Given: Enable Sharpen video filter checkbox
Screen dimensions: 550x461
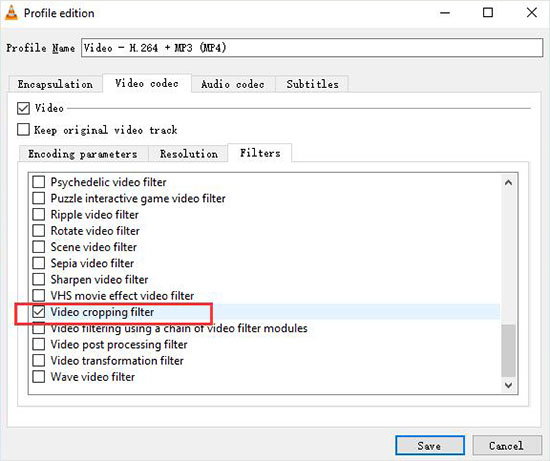Looking at the screenshot, I should pyautogui.click(x=39, y=279).
